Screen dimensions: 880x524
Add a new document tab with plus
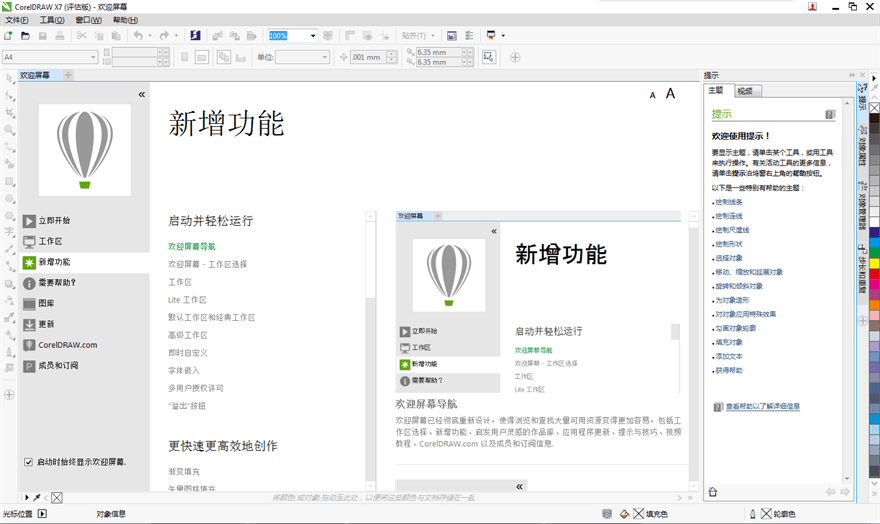pos(68,75)
